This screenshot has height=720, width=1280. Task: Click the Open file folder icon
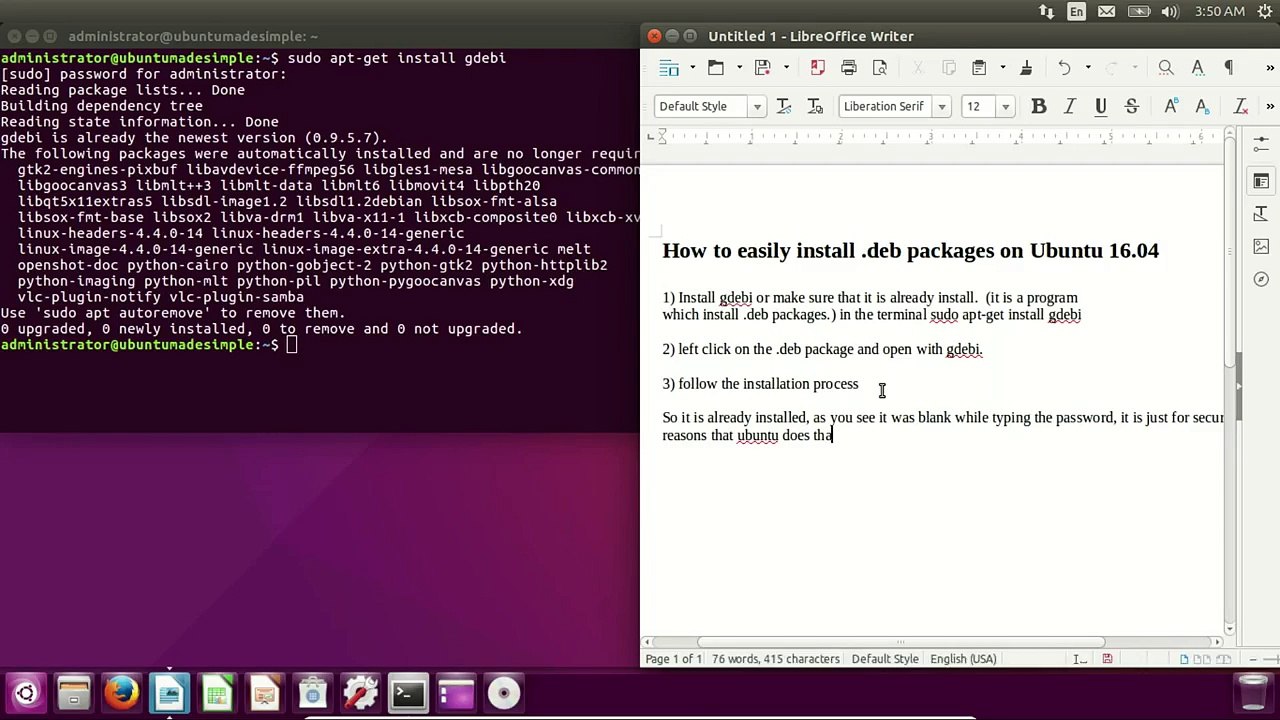coord(716,68)
